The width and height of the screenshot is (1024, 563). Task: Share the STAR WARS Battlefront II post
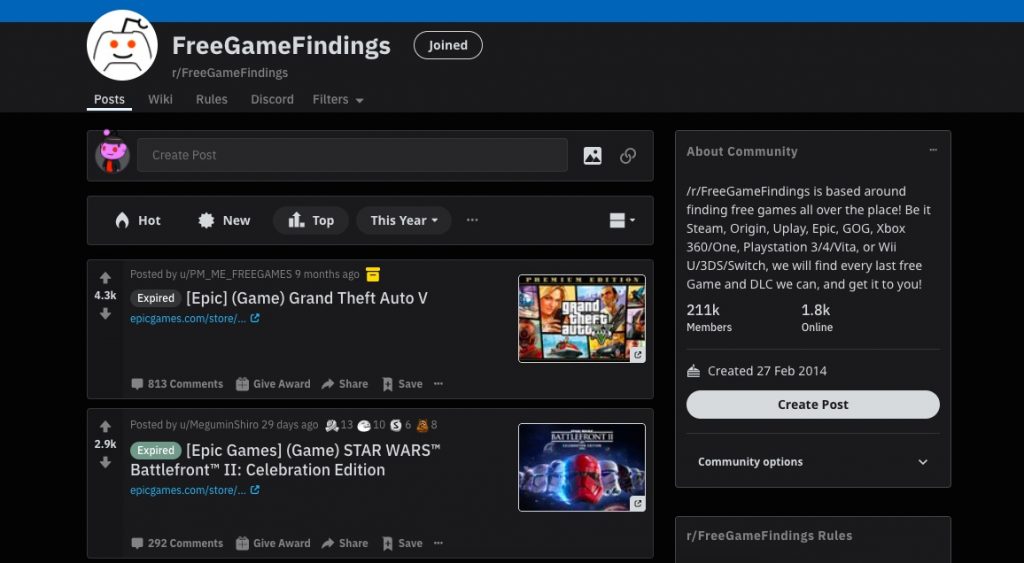(x=345, y=543)
